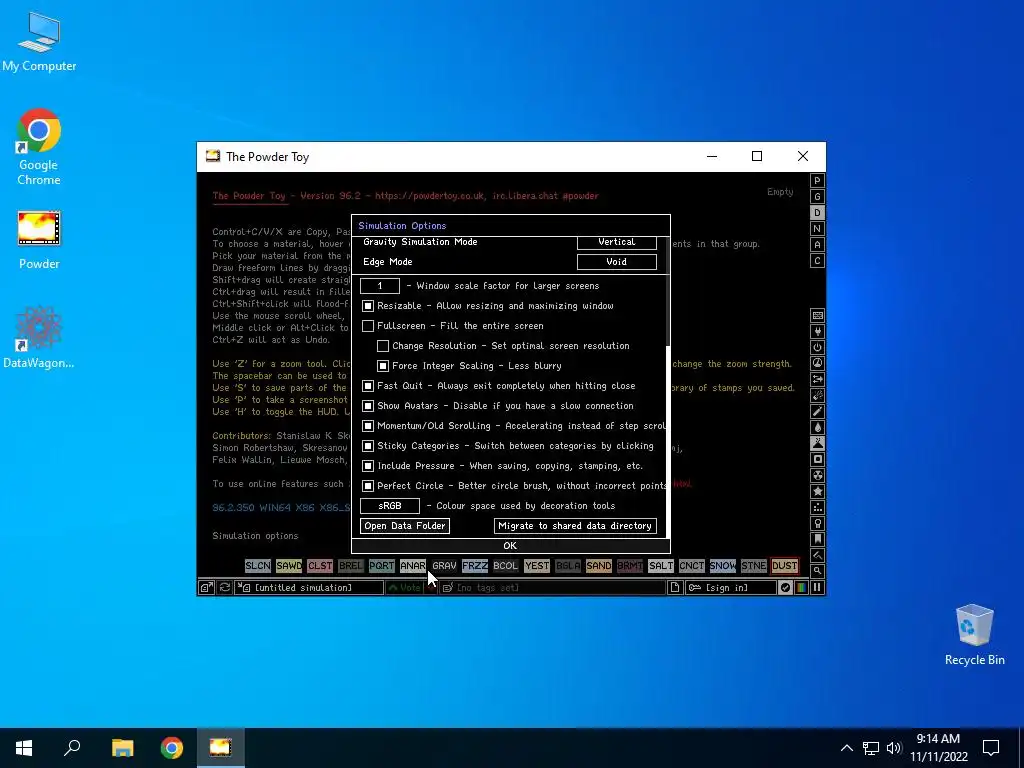Select the DUST element swatch
Screen dimensions: 1024x768
point(784,566)
